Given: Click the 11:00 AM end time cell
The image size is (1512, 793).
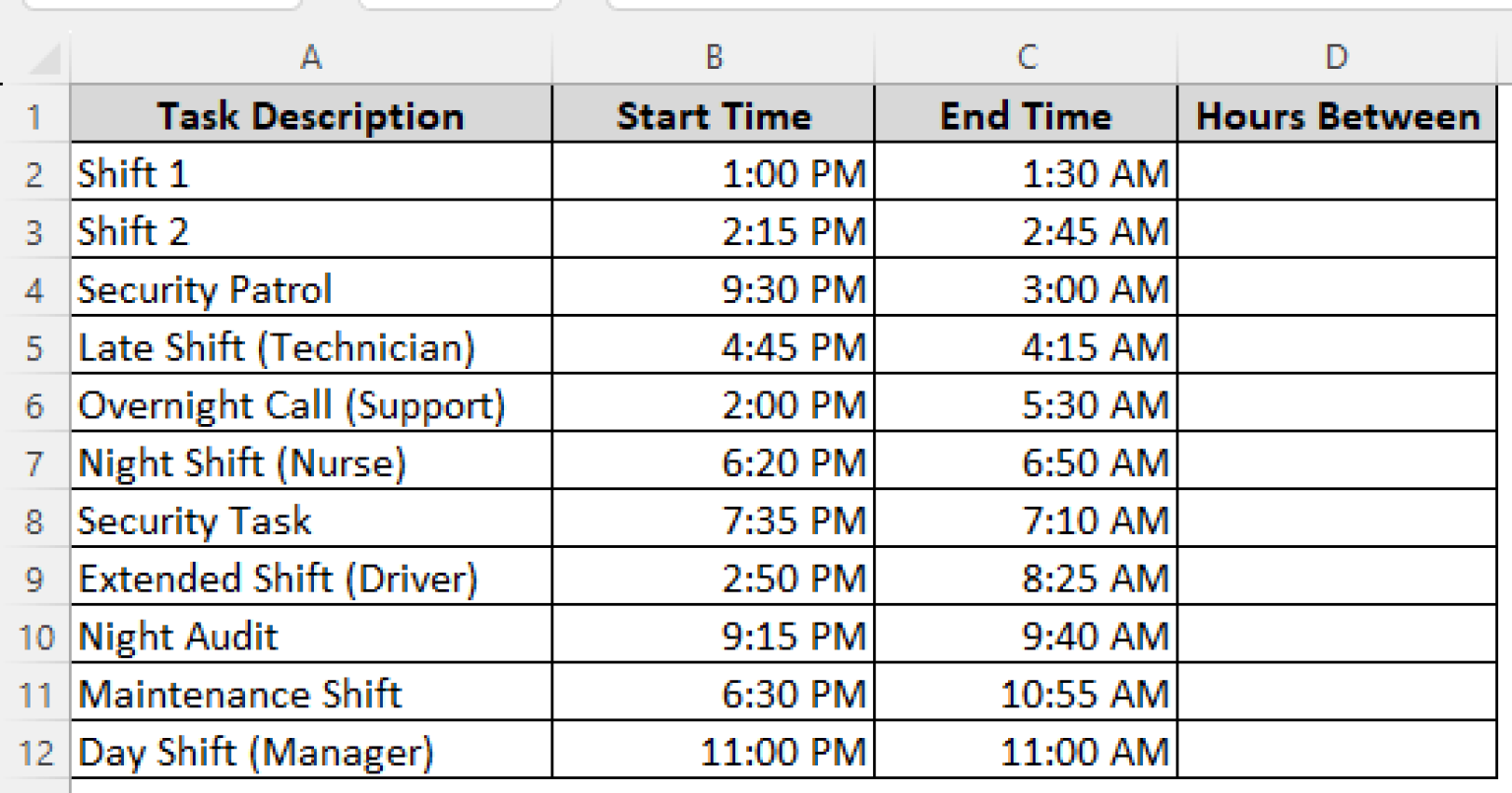Looking at the screenshot, I should pyautogui.click(x=1026, y=750).
